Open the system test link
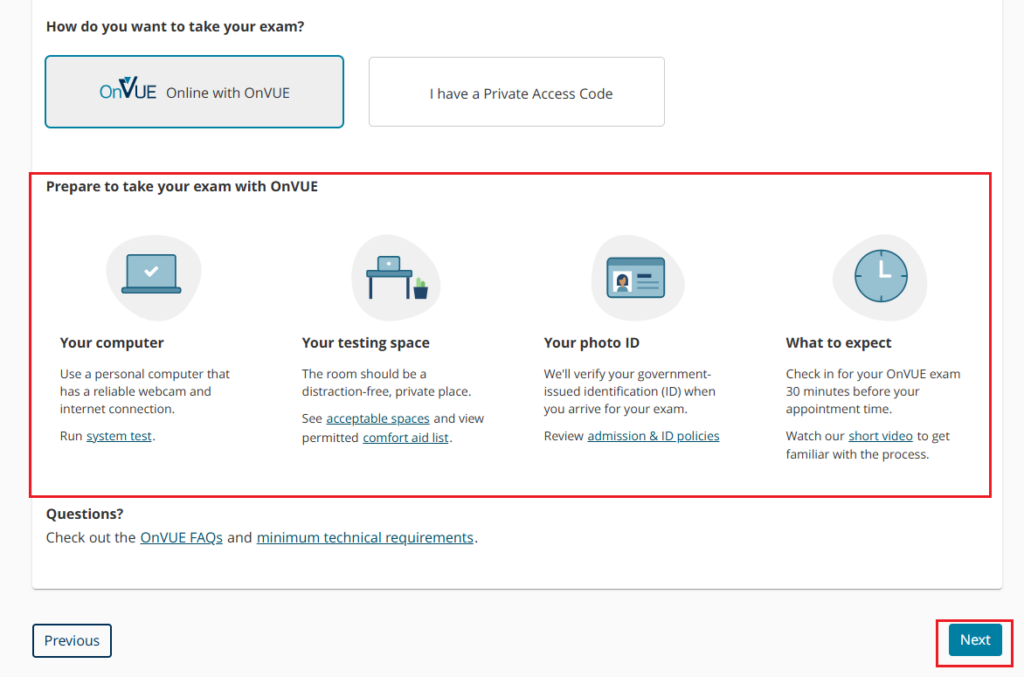Screen dimensions: 1024x677 tap(119, 436)
